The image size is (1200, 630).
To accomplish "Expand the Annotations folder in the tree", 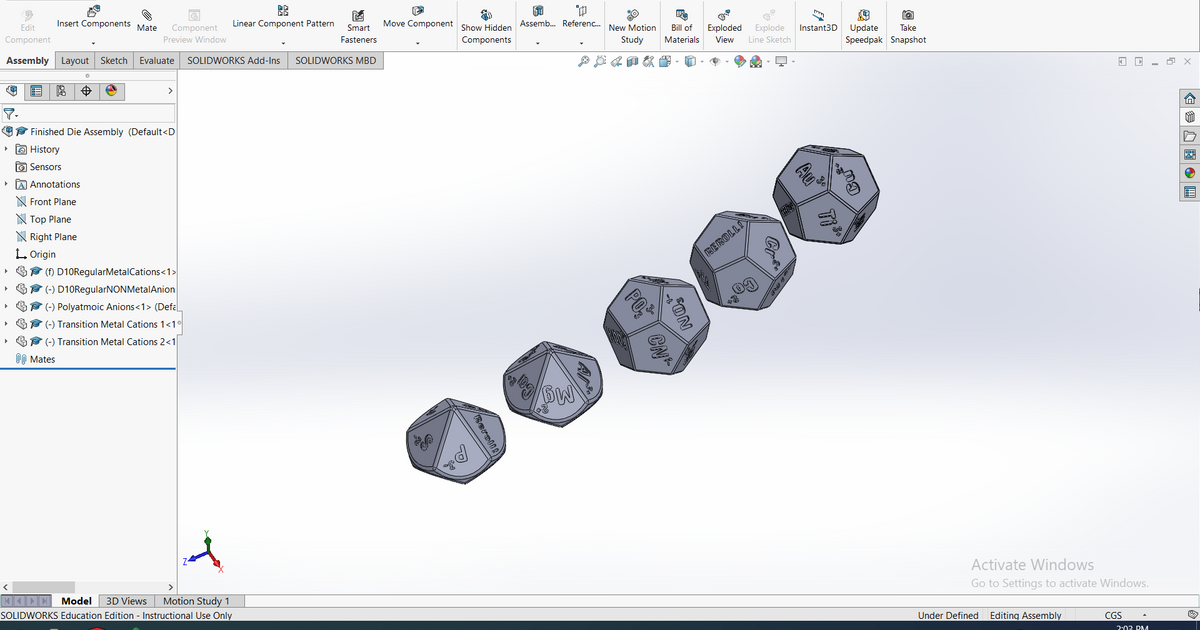I will coord(6,184).
